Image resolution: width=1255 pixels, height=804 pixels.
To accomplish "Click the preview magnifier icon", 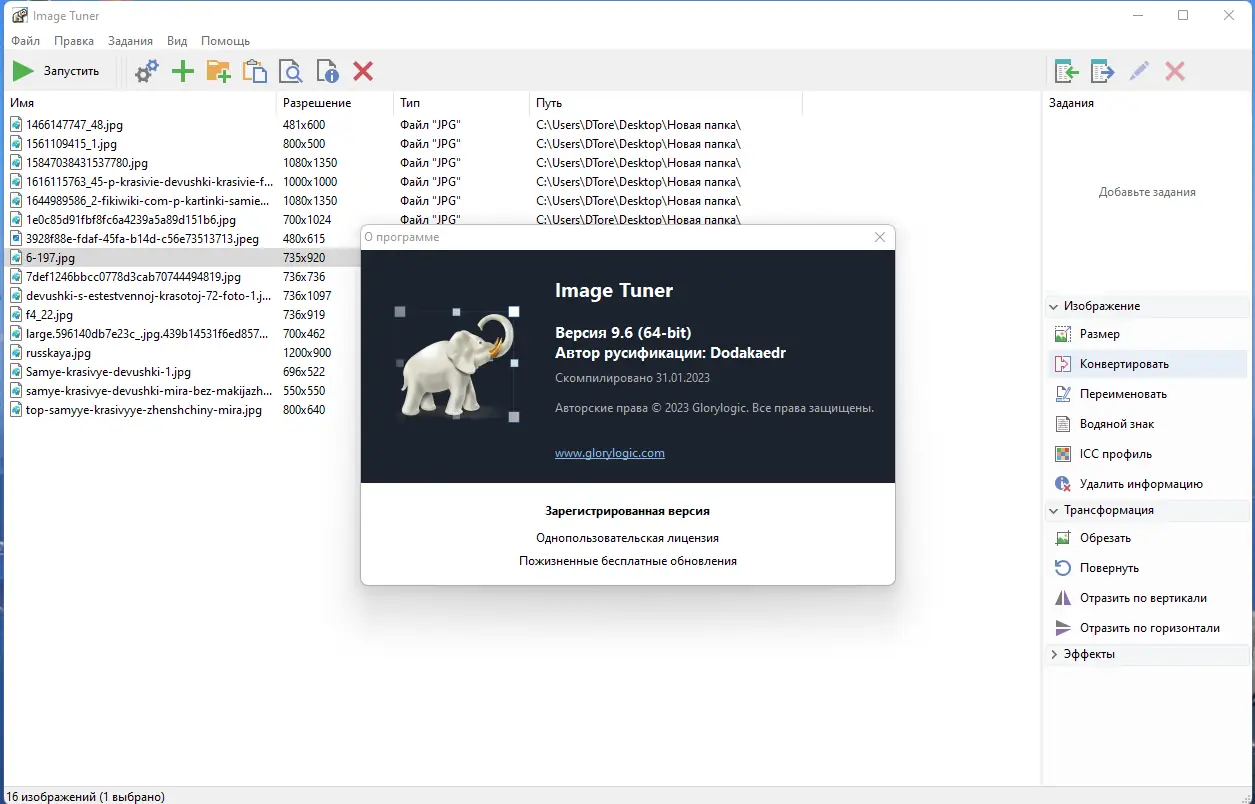I will pyautogui.click(x=290, y=71).
